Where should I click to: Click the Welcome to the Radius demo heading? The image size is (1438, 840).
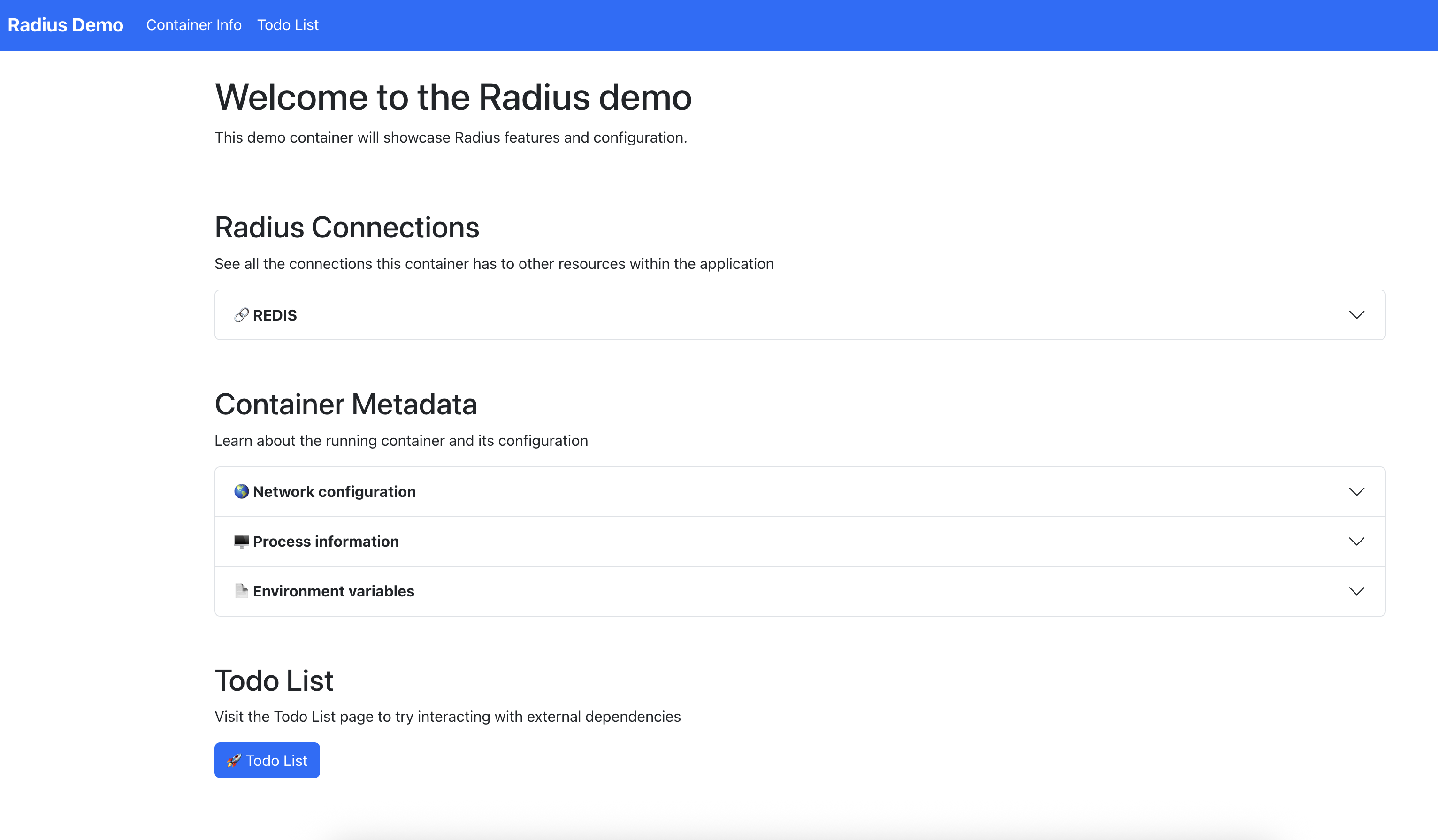click(x=453, y=97)
